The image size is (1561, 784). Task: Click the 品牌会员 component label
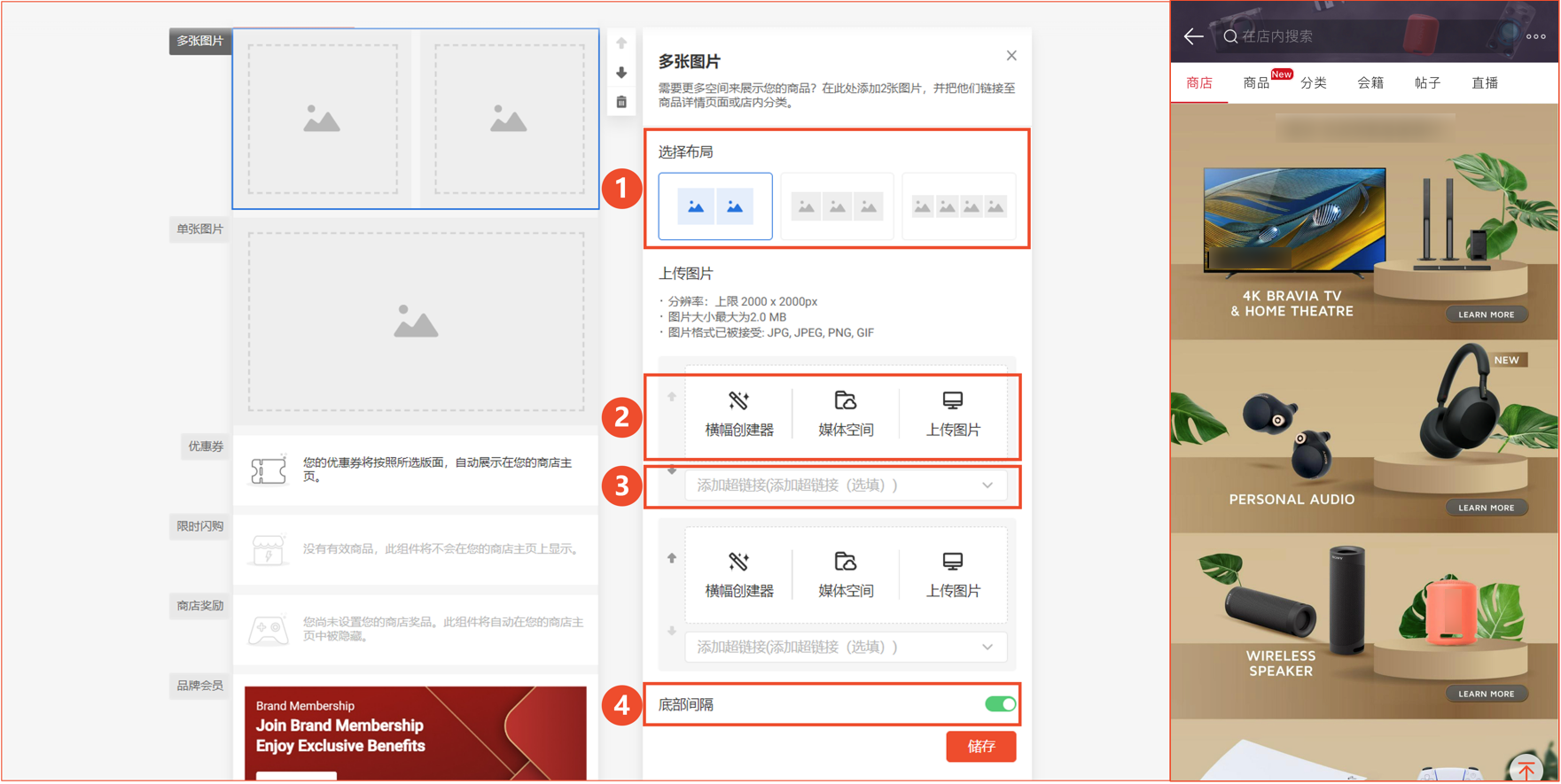[x=200, y=686]
